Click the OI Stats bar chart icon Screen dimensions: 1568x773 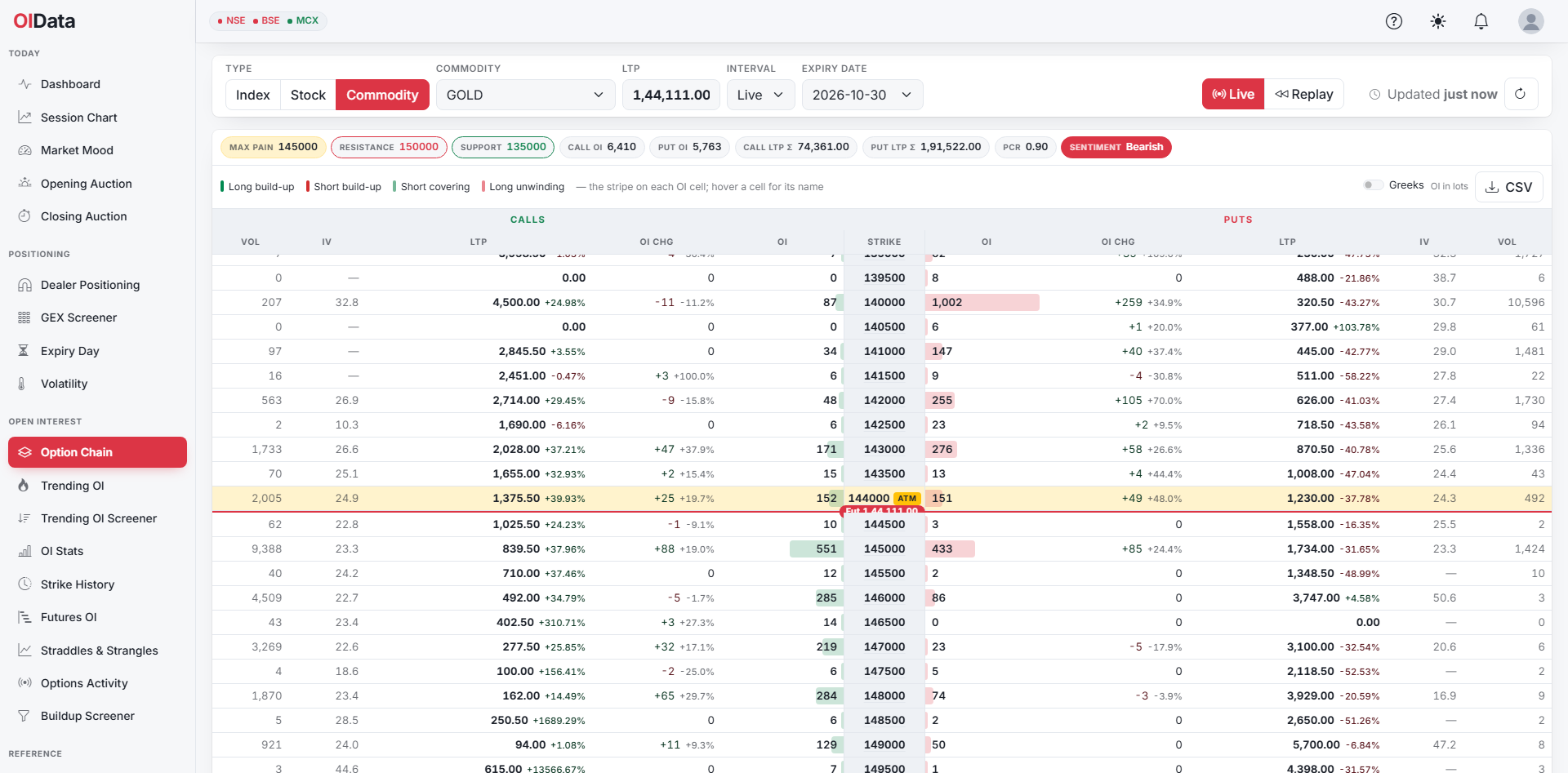pyautogui.click(x=24, y=551)
